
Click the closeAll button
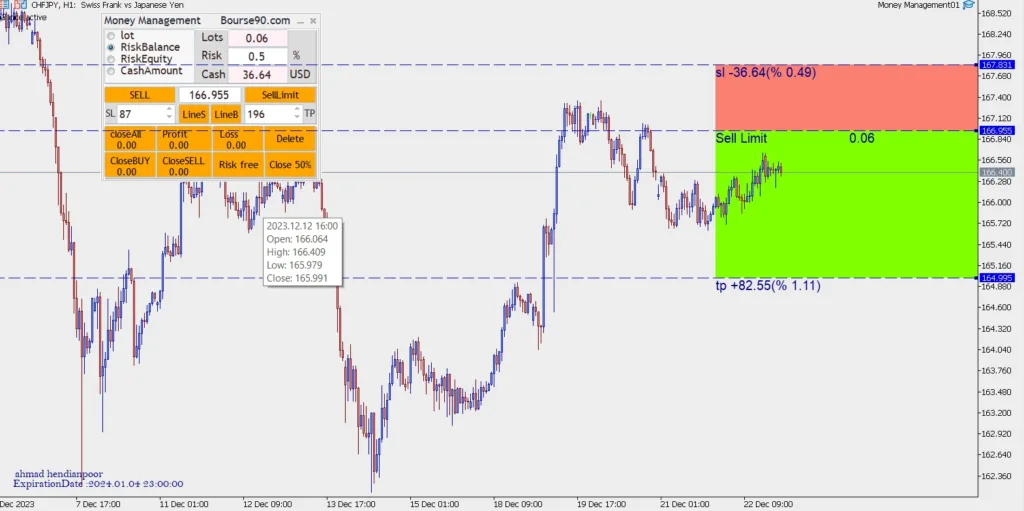[130, 139]
